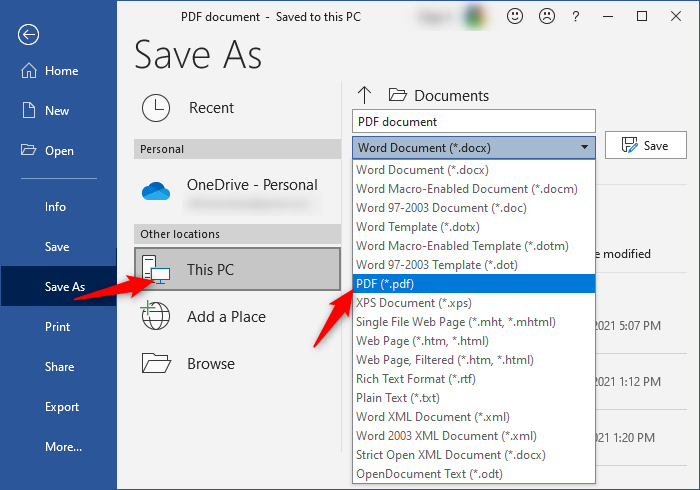Choose OneDrive - Personal location
700x490 pixels.
pyautogui.click(x=237, y=193)
